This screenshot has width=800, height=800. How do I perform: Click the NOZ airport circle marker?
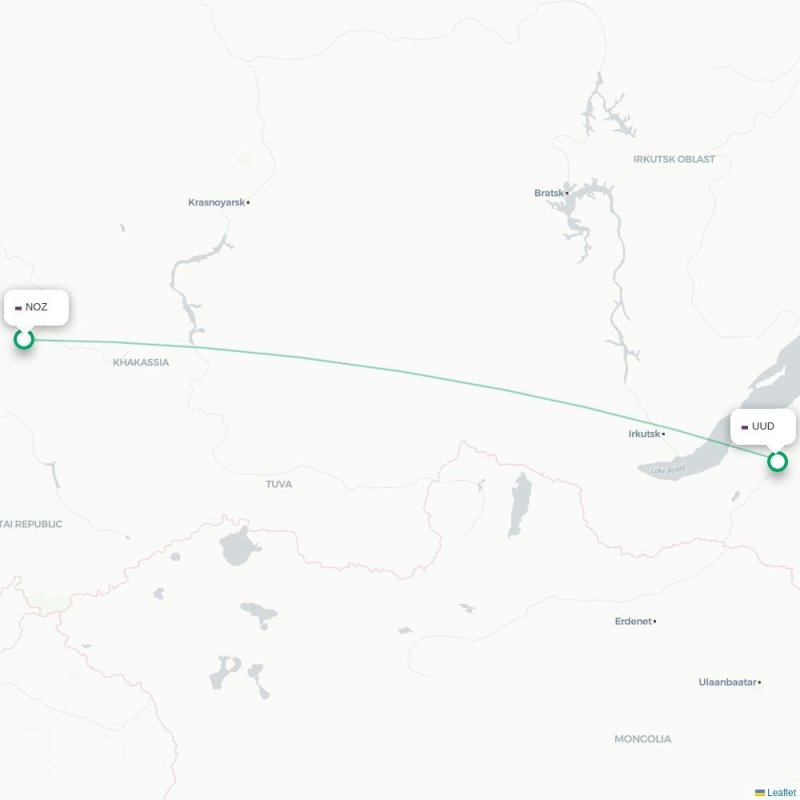24,339
